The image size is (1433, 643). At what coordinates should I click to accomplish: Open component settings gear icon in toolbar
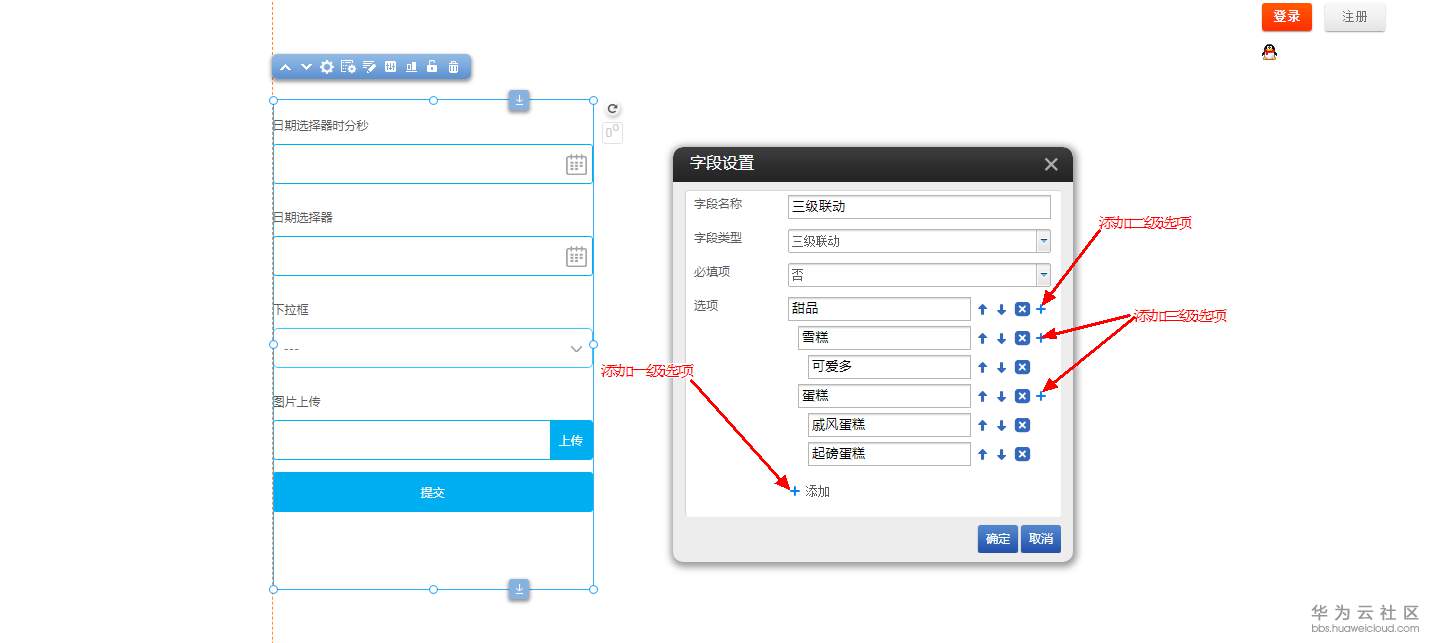pos(327,67)
